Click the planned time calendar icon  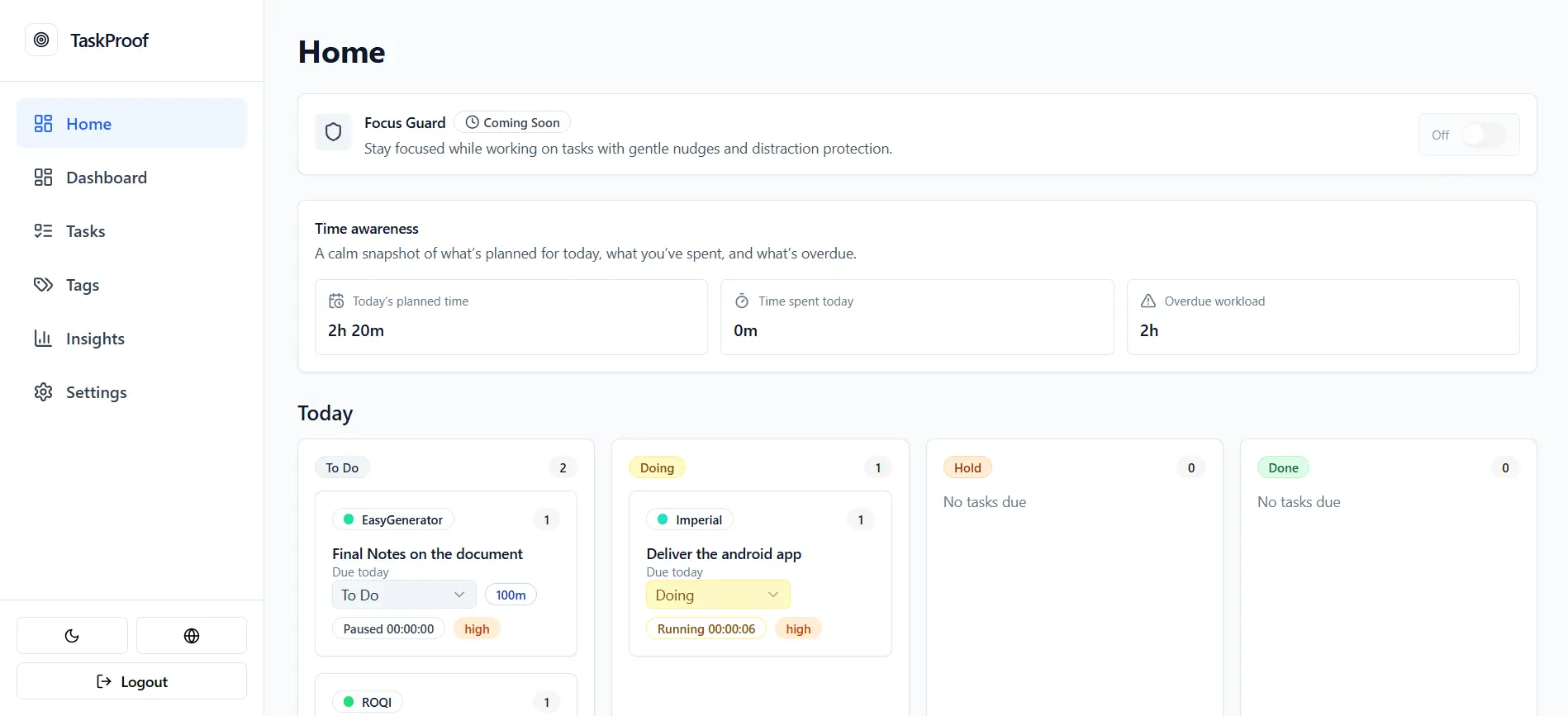pos(336,301)
